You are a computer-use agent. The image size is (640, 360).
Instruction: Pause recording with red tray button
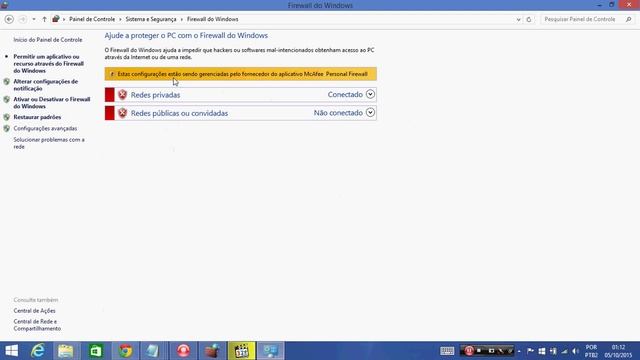coord(469,351)
